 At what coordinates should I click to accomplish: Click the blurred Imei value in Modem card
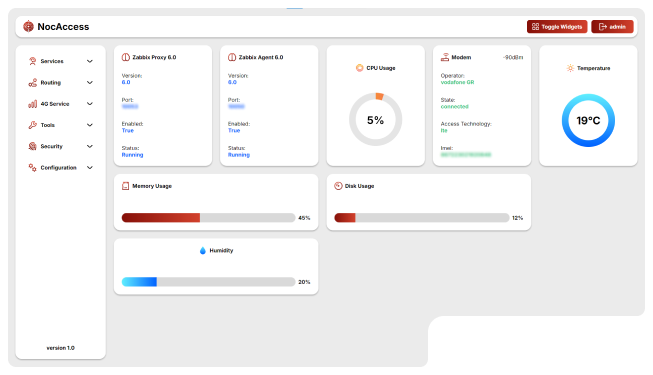point(466,155)
